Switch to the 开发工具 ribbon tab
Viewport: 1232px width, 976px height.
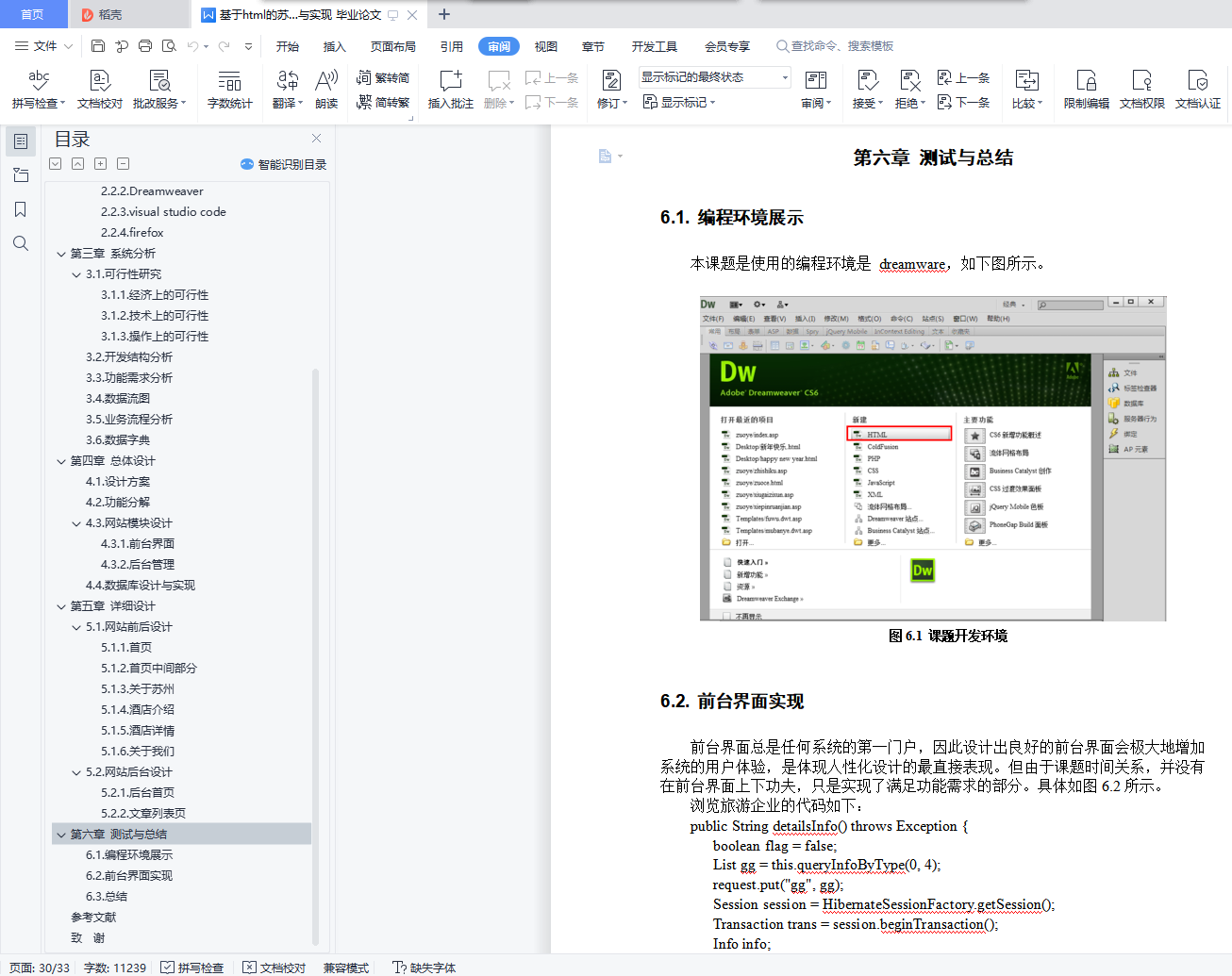click(x=655, y=46)
